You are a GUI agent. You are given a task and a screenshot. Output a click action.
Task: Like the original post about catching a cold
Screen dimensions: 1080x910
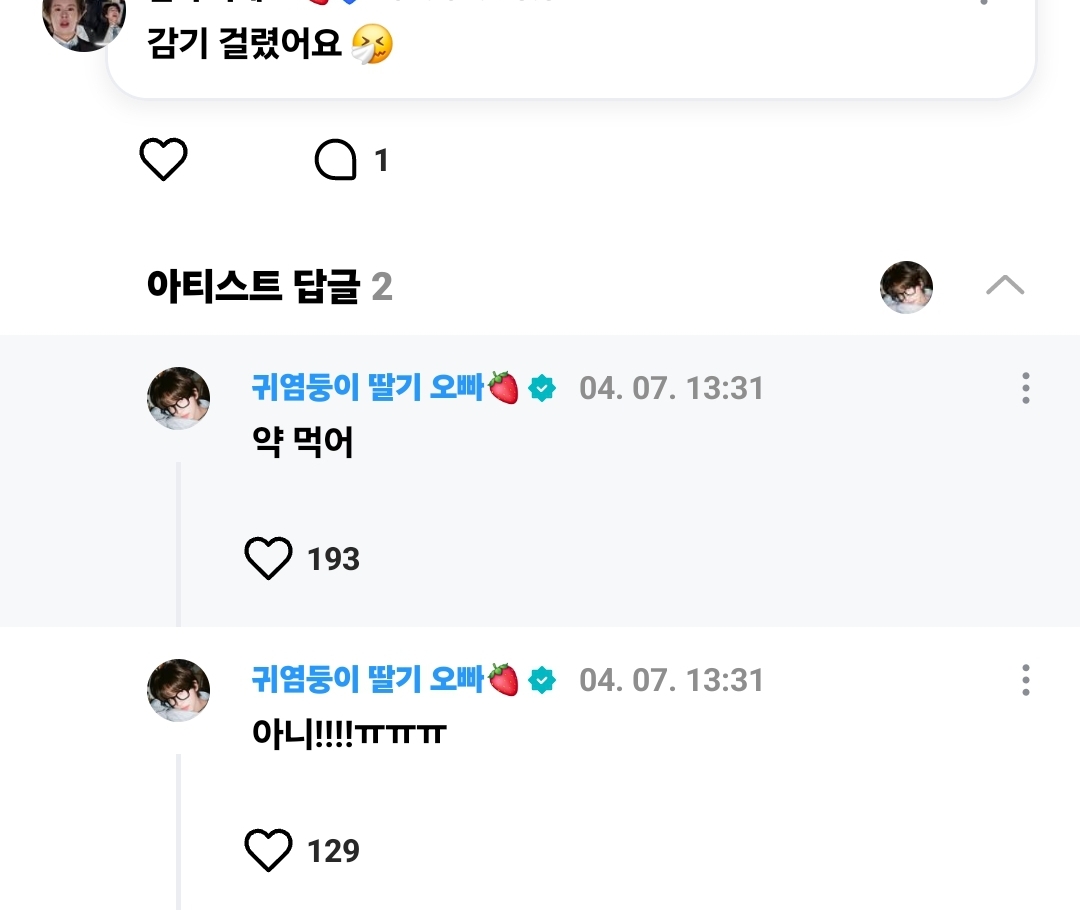coord(163,160)
